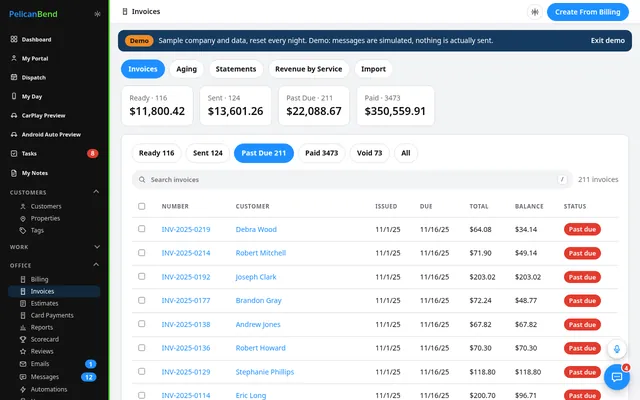
Task: Filter by Paid 3473 invoices
Action: pos(322,153)
